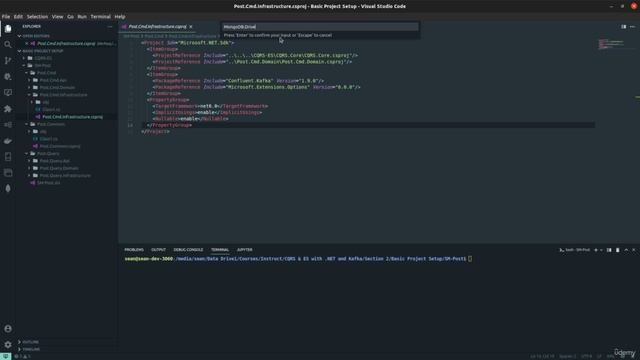Click the new terminal plus button

(596, 250)
